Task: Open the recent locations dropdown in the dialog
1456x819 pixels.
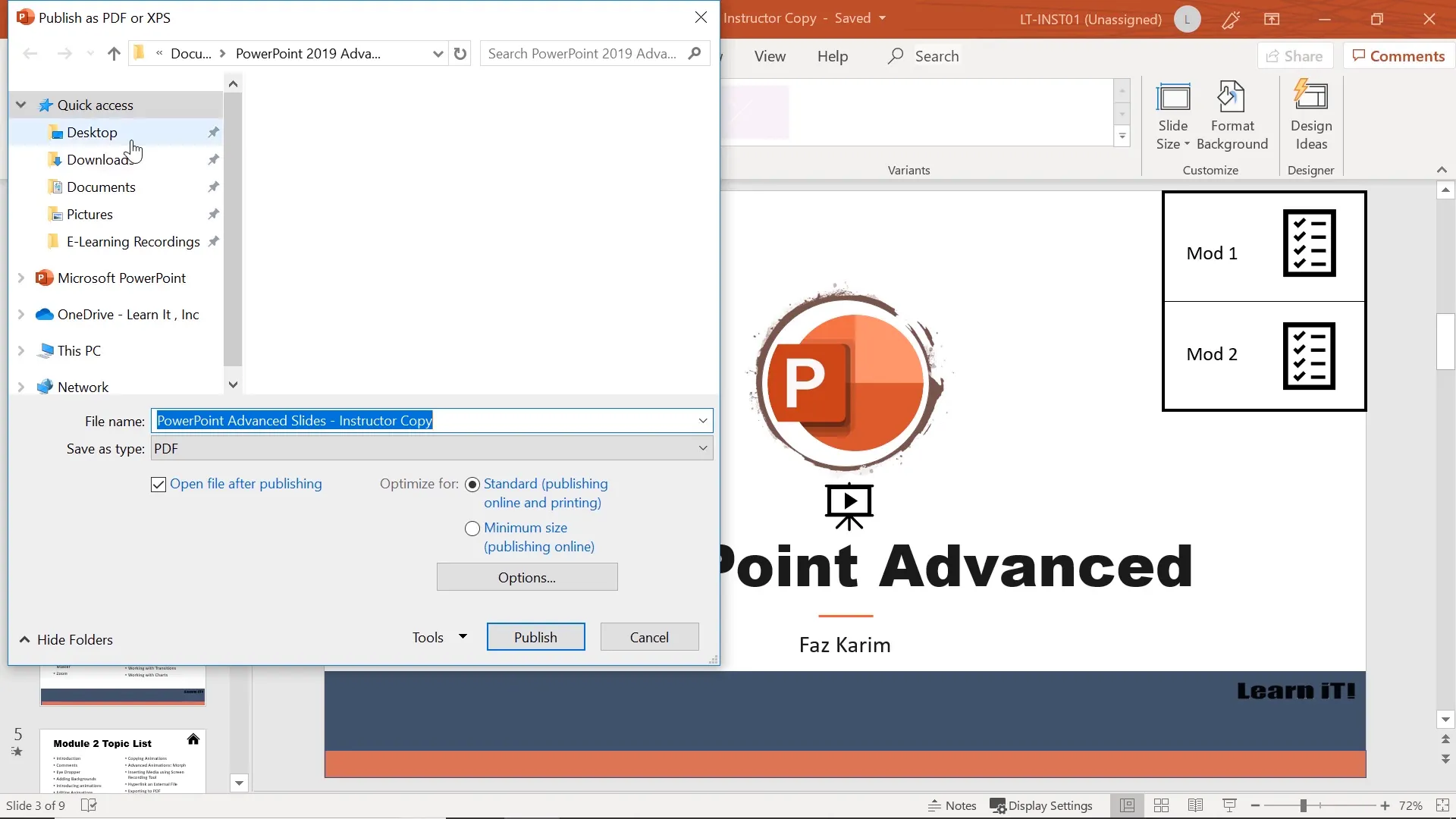Action: click(x=90, y=54)
